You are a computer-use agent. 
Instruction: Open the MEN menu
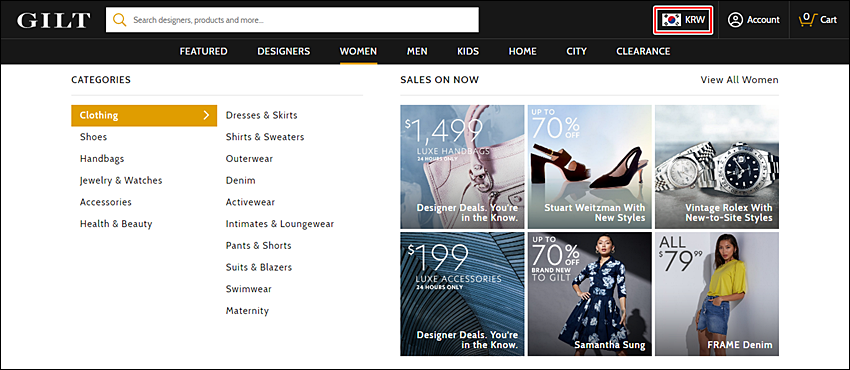coord(417,51)
